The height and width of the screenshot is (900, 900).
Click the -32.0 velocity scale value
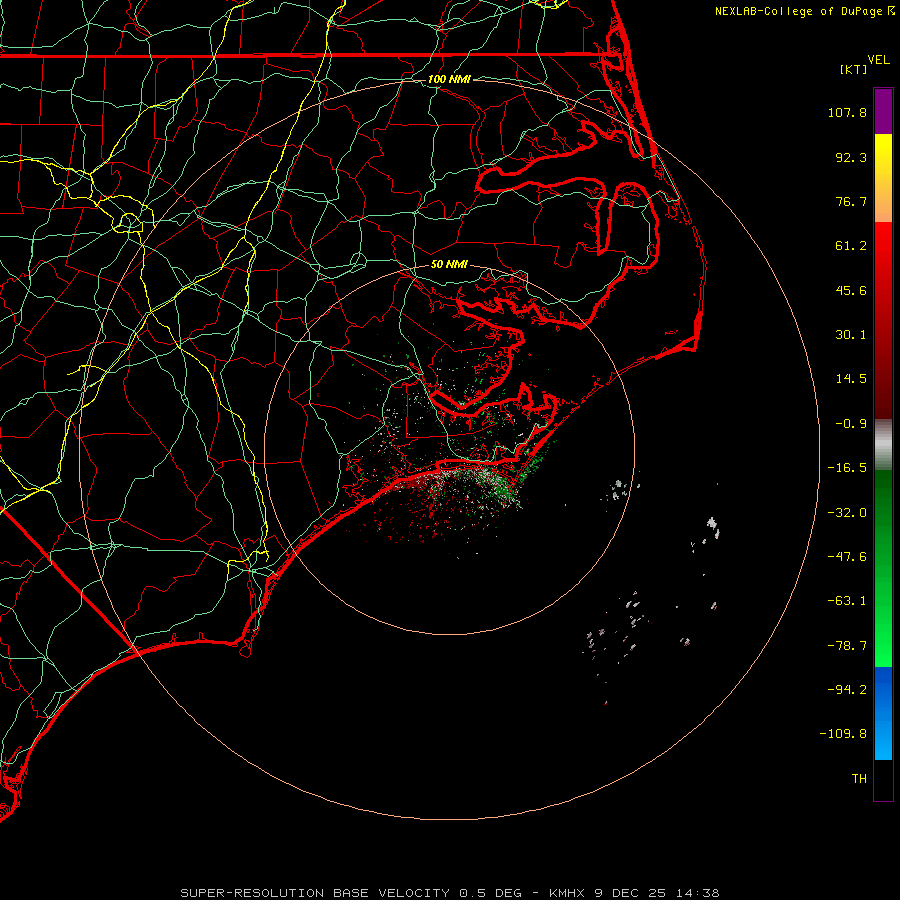pos(847,513)
